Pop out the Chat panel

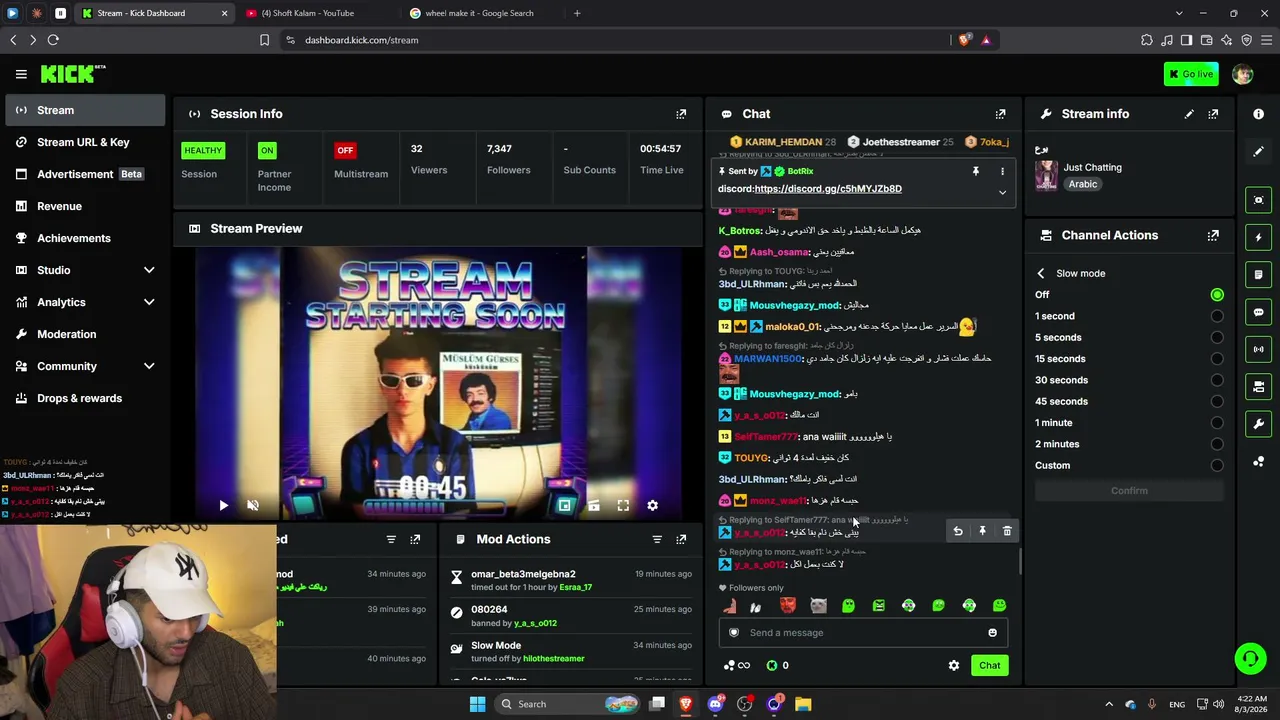[1000, 114]
